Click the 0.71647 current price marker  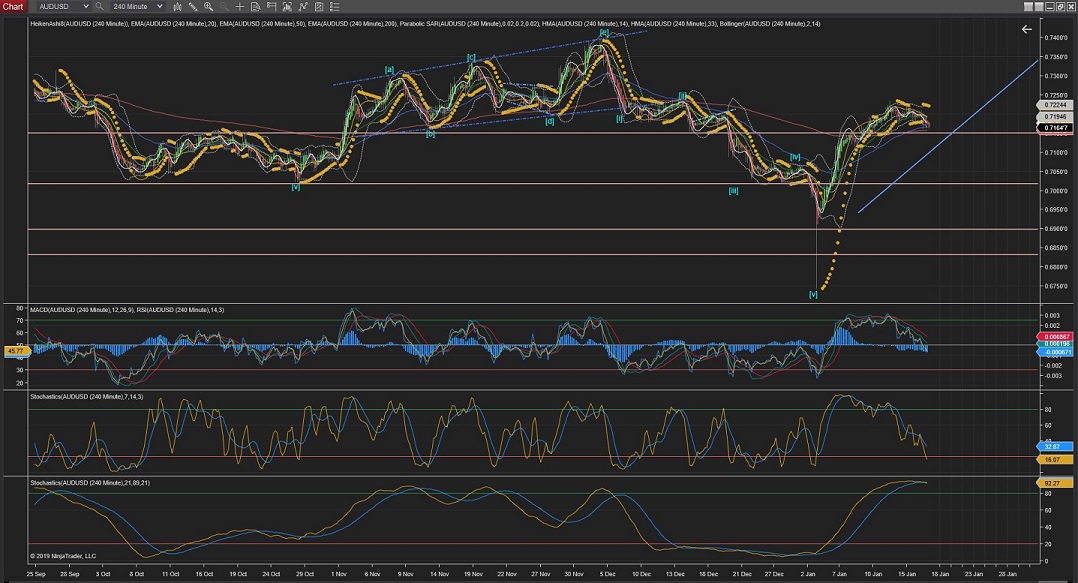1055,128
